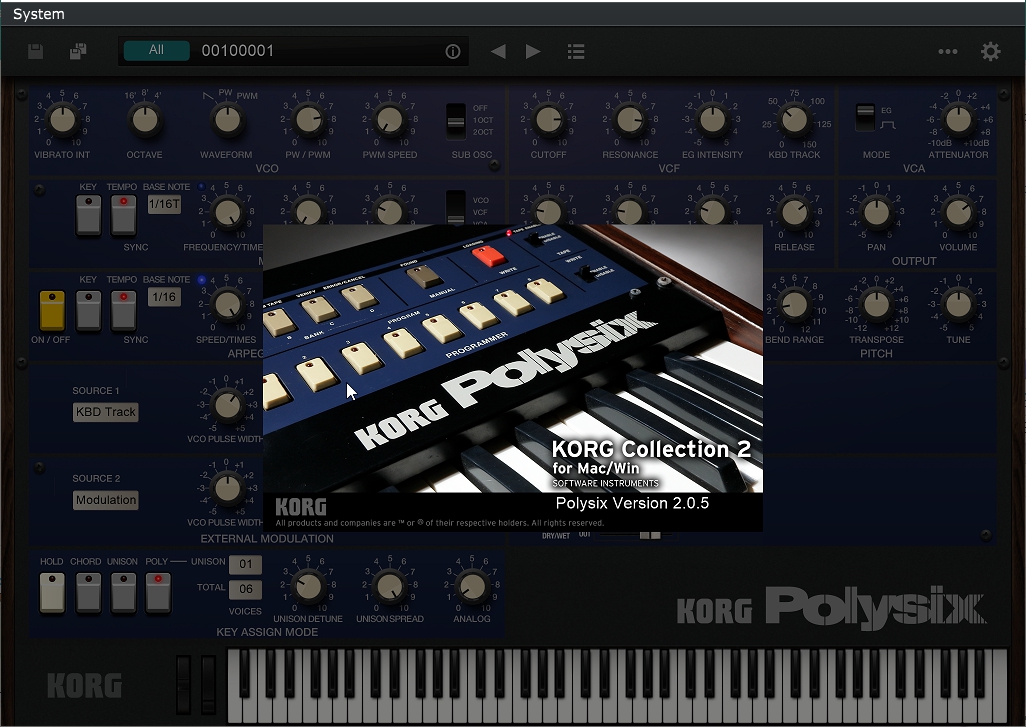Click the ATTENUATOR knob
This screenshot has height=727, width=1026.
[958, 119]
